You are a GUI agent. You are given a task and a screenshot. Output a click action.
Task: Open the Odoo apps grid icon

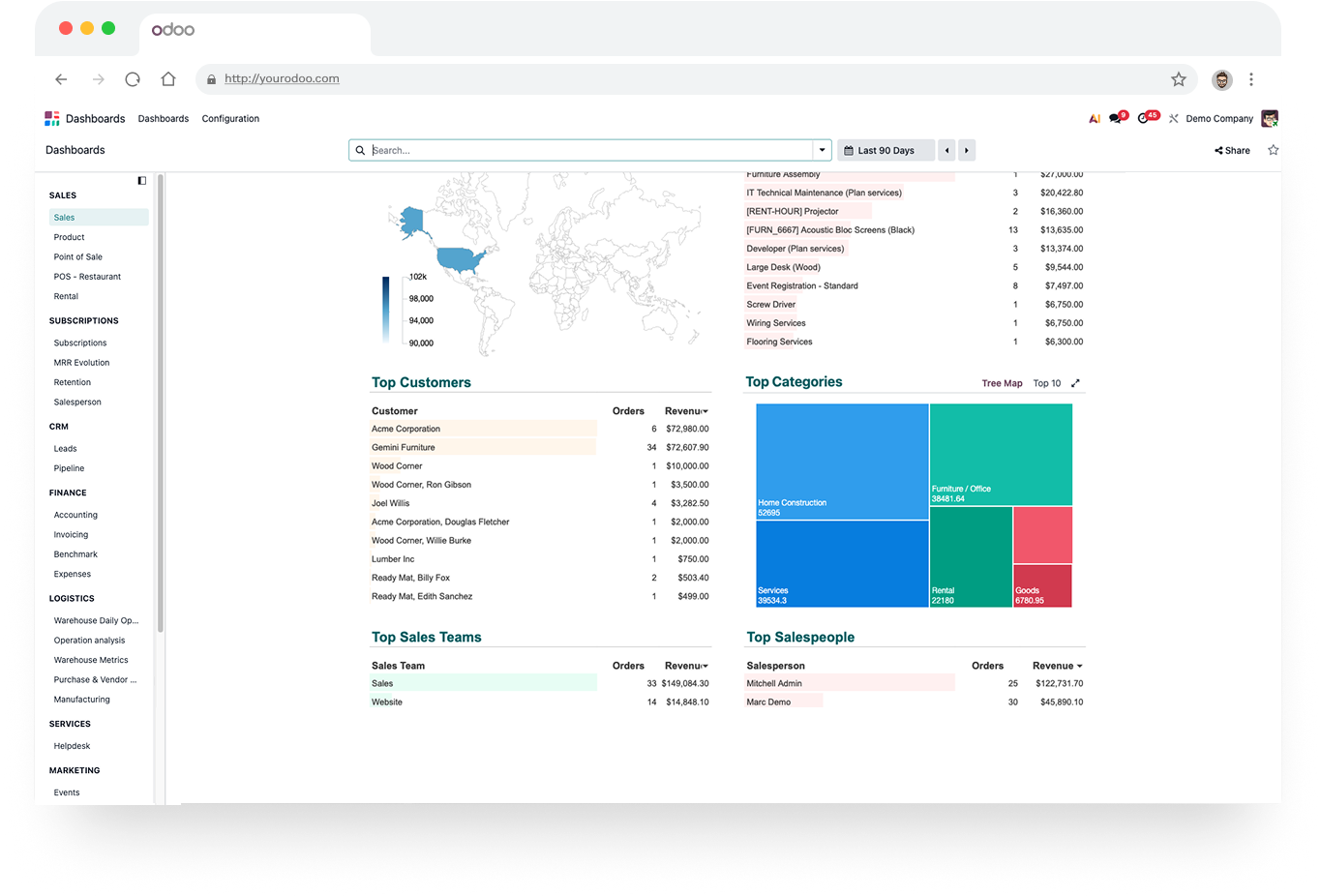(x=52, y=118)
